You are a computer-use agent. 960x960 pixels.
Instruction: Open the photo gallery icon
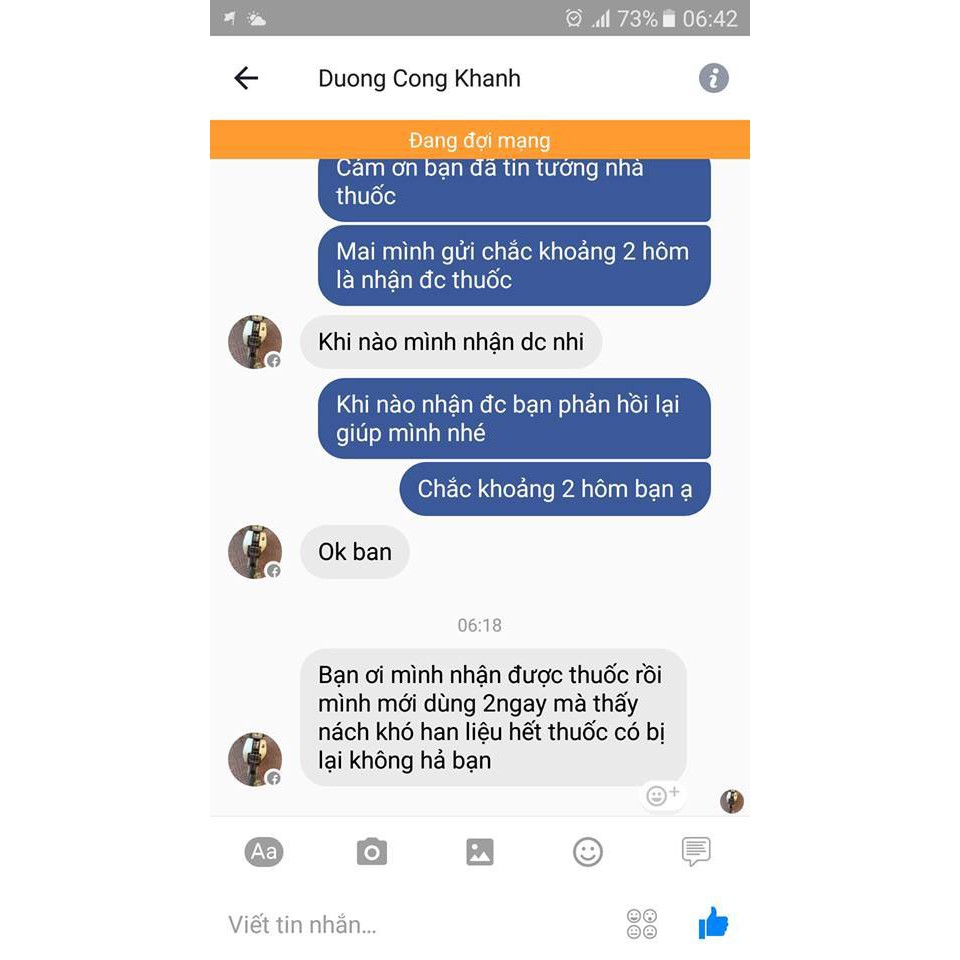pos(479,852)
